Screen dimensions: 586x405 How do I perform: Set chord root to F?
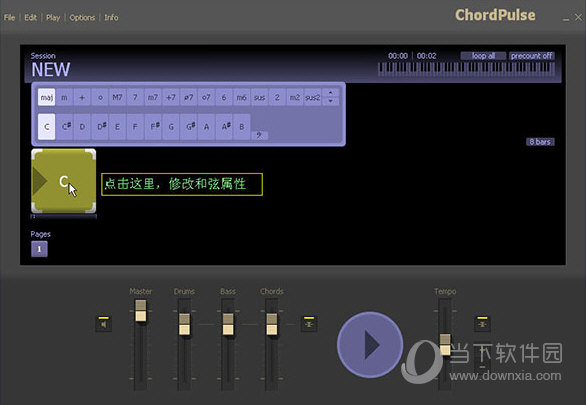click(135, 127)
